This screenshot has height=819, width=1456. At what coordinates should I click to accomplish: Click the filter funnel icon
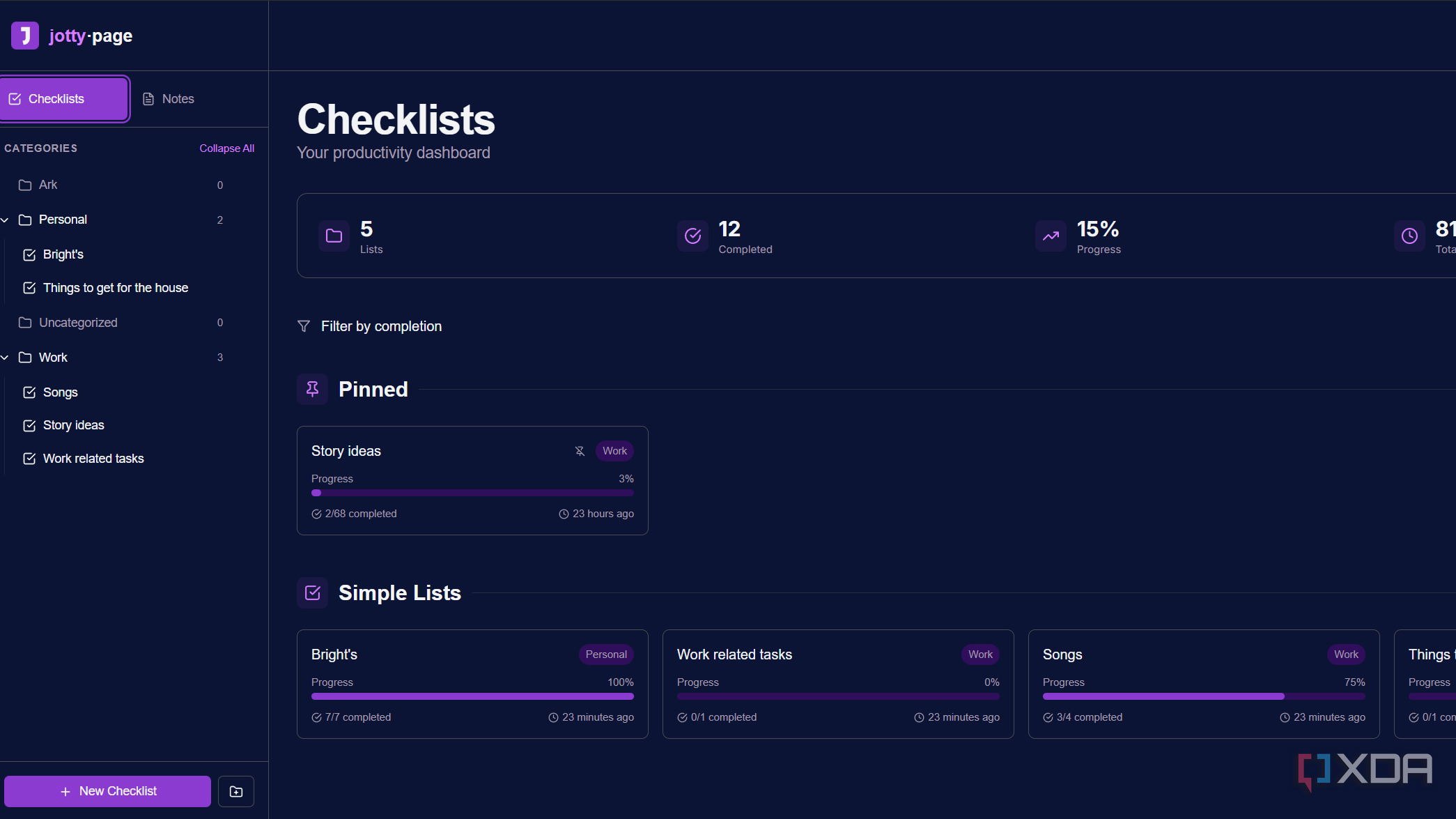(304, 326)
